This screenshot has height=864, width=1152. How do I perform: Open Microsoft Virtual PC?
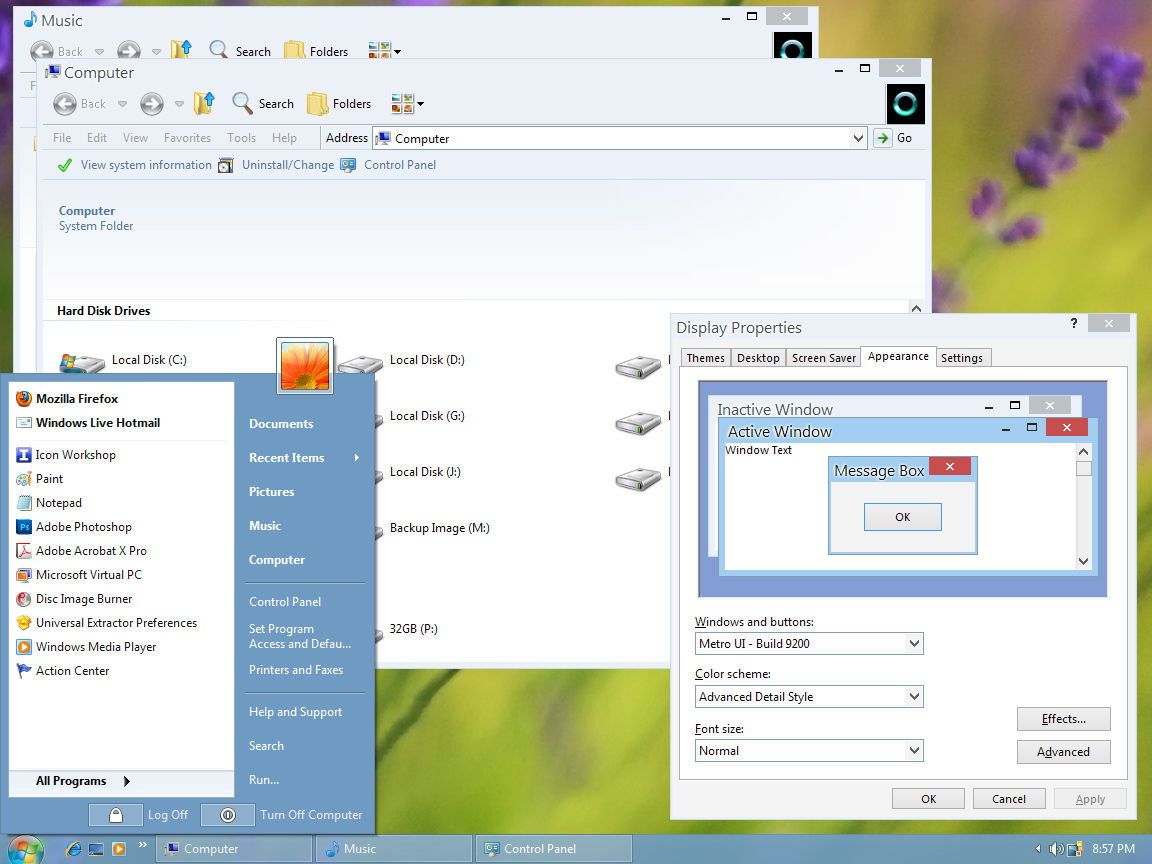95,574
